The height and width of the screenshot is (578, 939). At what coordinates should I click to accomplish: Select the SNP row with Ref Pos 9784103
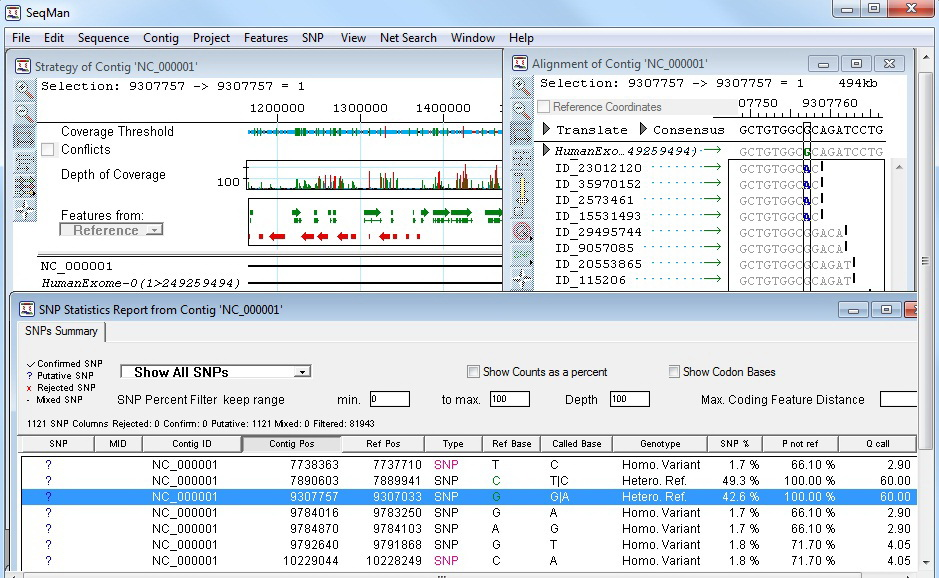coord(469,529)
